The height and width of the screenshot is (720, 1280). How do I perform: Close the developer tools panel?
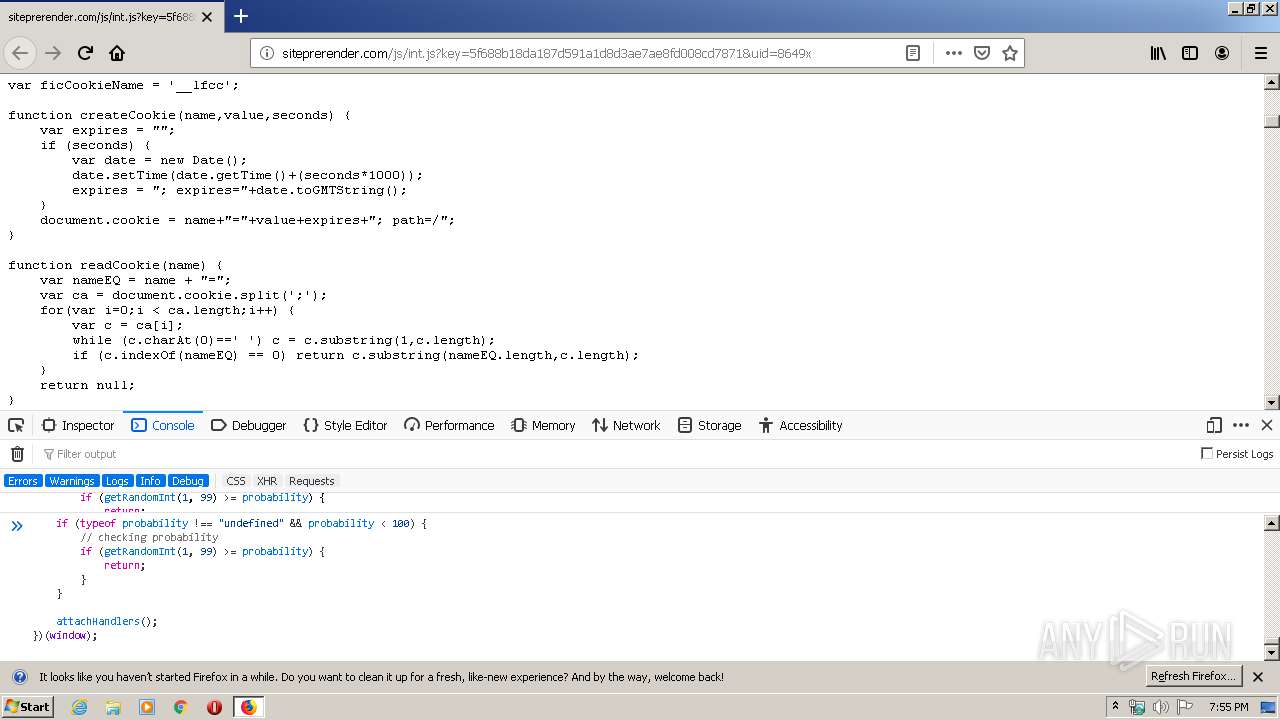[x=1267, y=425]
